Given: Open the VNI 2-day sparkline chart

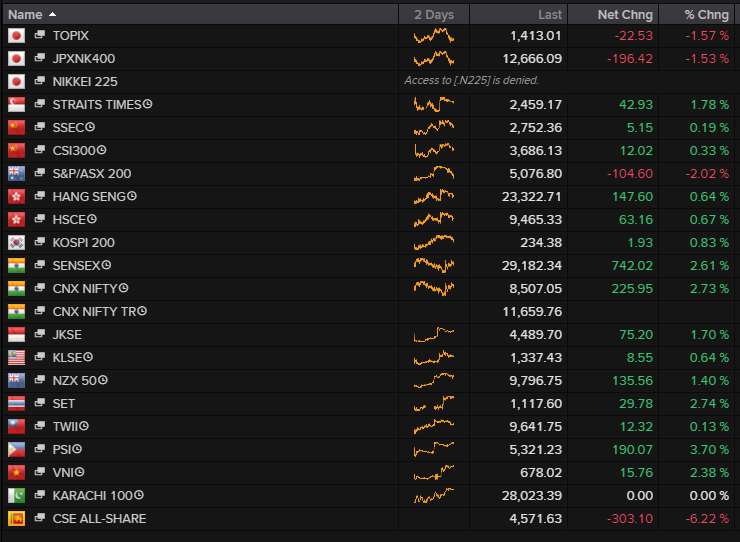Looking at the screenshot, I should coord(434,473).
